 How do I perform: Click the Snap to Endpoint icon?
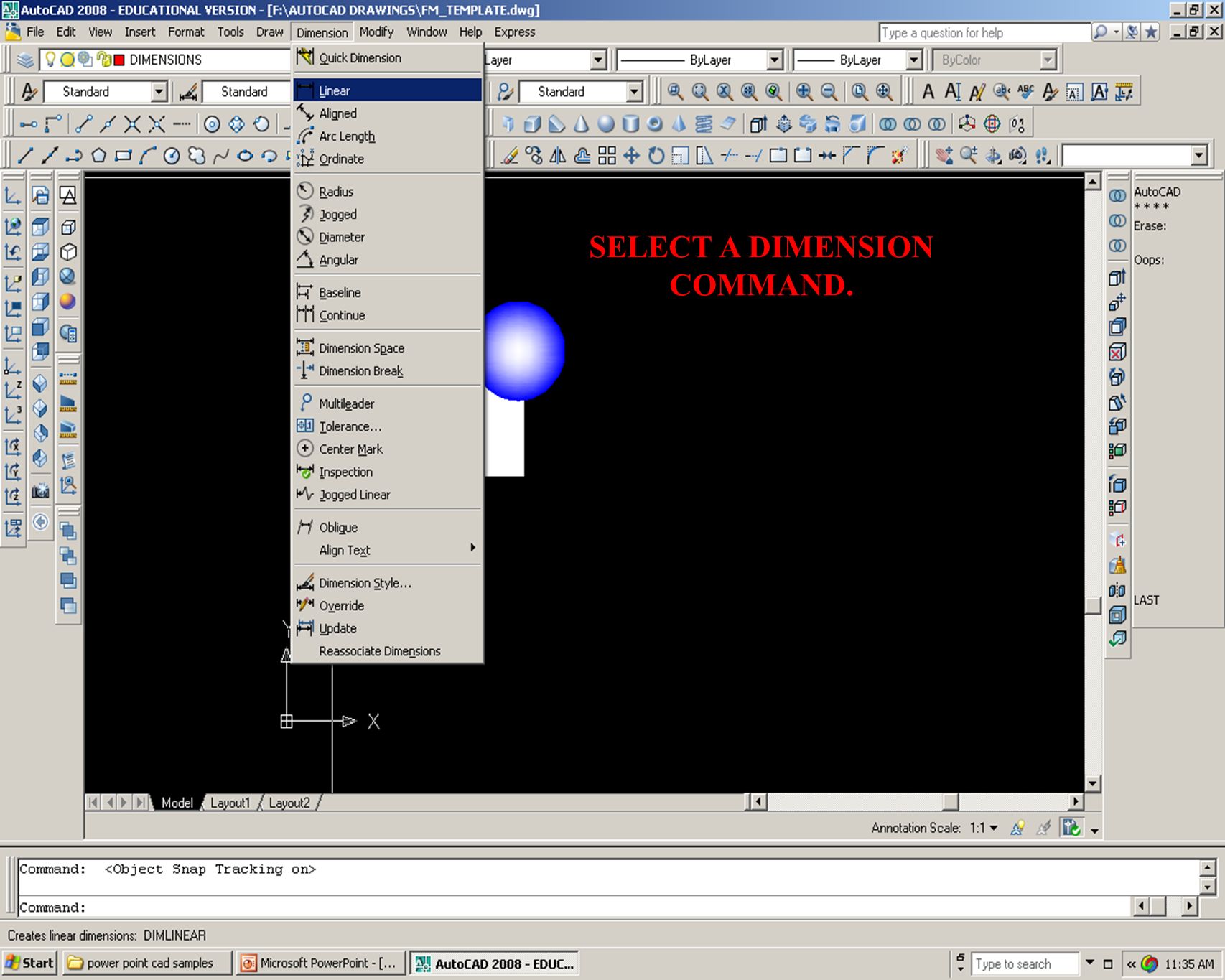[83, 123]
